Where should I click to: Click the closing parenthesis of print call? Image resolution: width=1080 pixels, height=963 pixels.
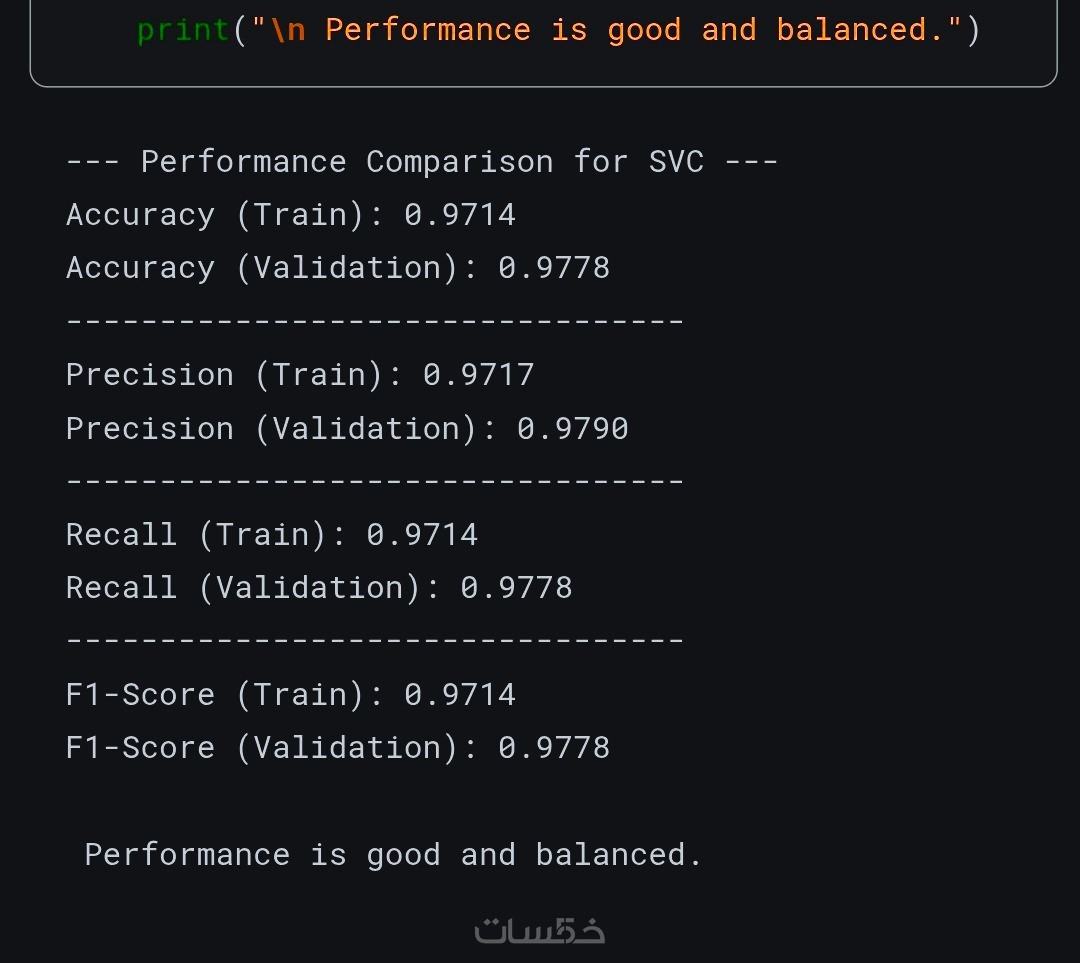tap(972, 30)
